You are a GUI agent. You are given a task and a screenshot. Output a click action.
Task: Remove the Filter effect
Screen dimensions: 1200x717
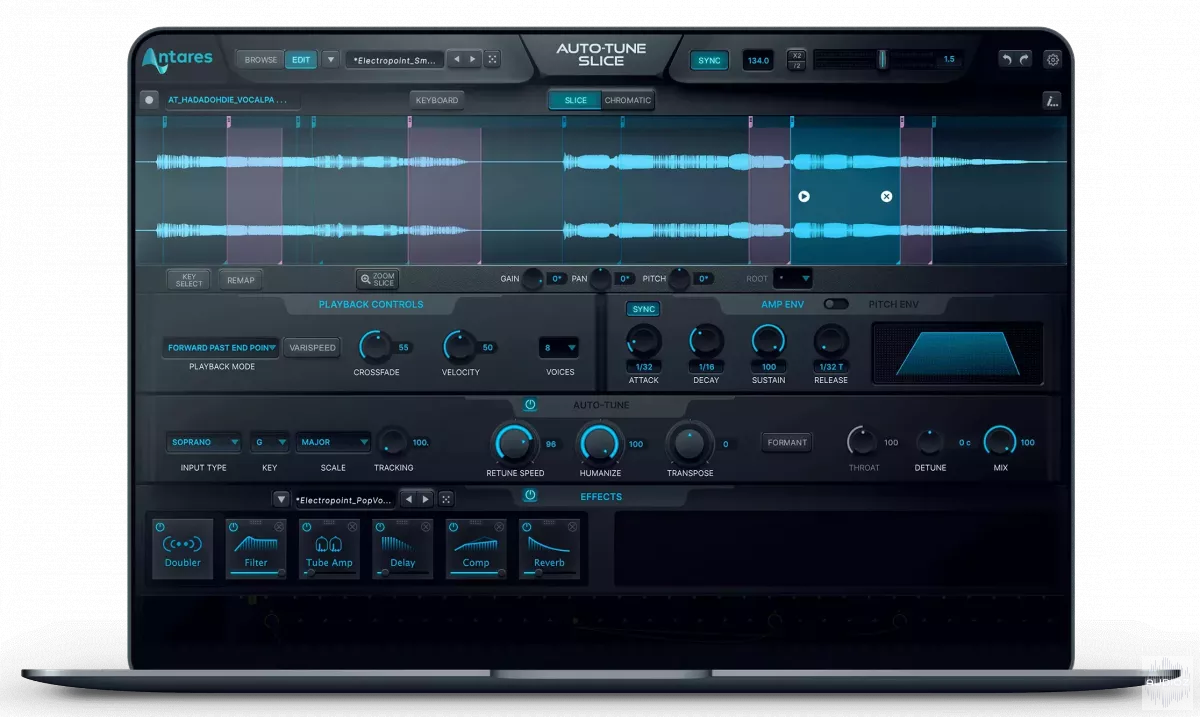point(279,526)
